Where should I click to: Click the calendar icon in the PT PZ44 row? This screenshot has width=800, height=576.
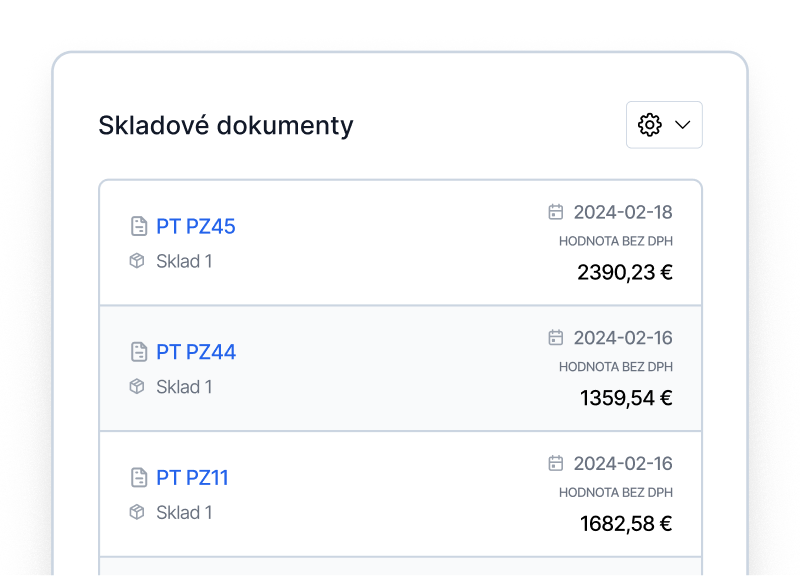[556, 337]
